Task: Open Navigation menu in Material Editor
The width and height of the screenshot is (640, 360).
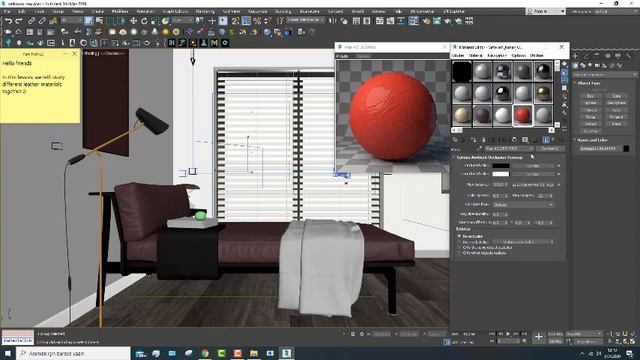Action: (x=497, y=55)
